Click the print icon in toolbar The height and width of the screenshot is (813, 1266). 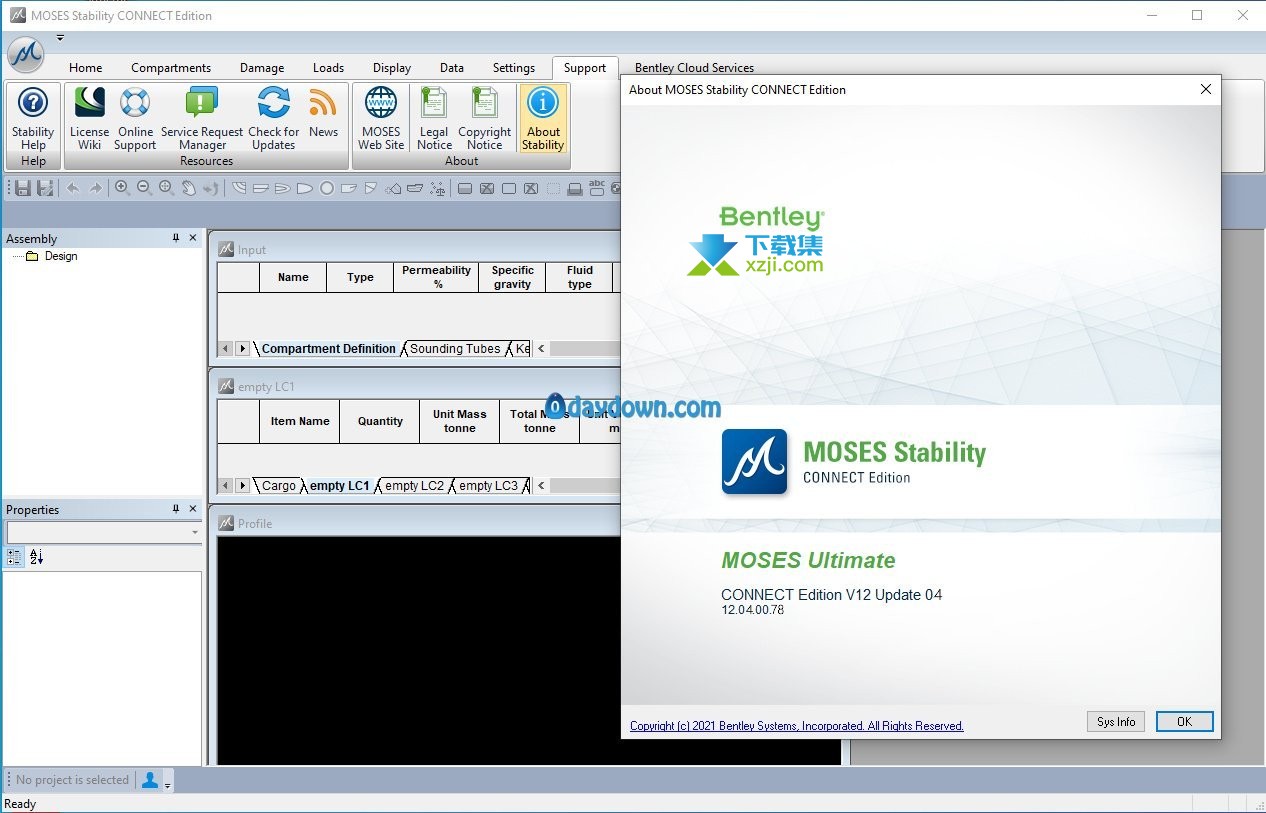[575, 188]
